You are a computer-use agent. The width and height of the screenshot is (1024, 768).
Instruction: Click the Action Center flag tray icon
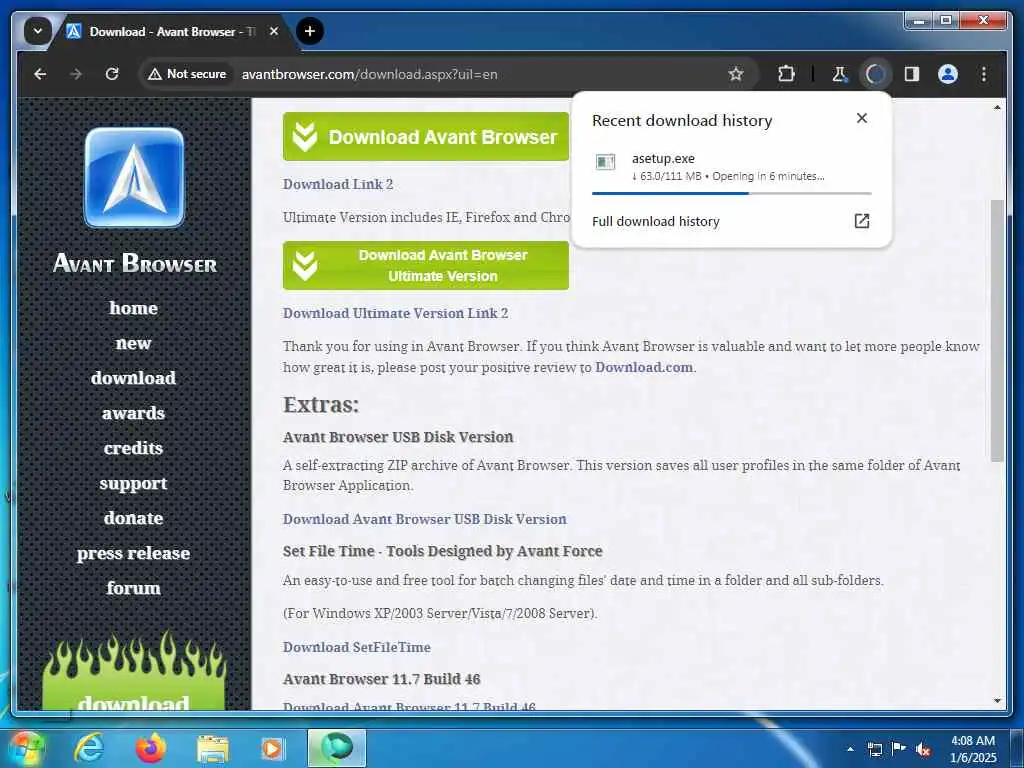(x=899, y=749)
